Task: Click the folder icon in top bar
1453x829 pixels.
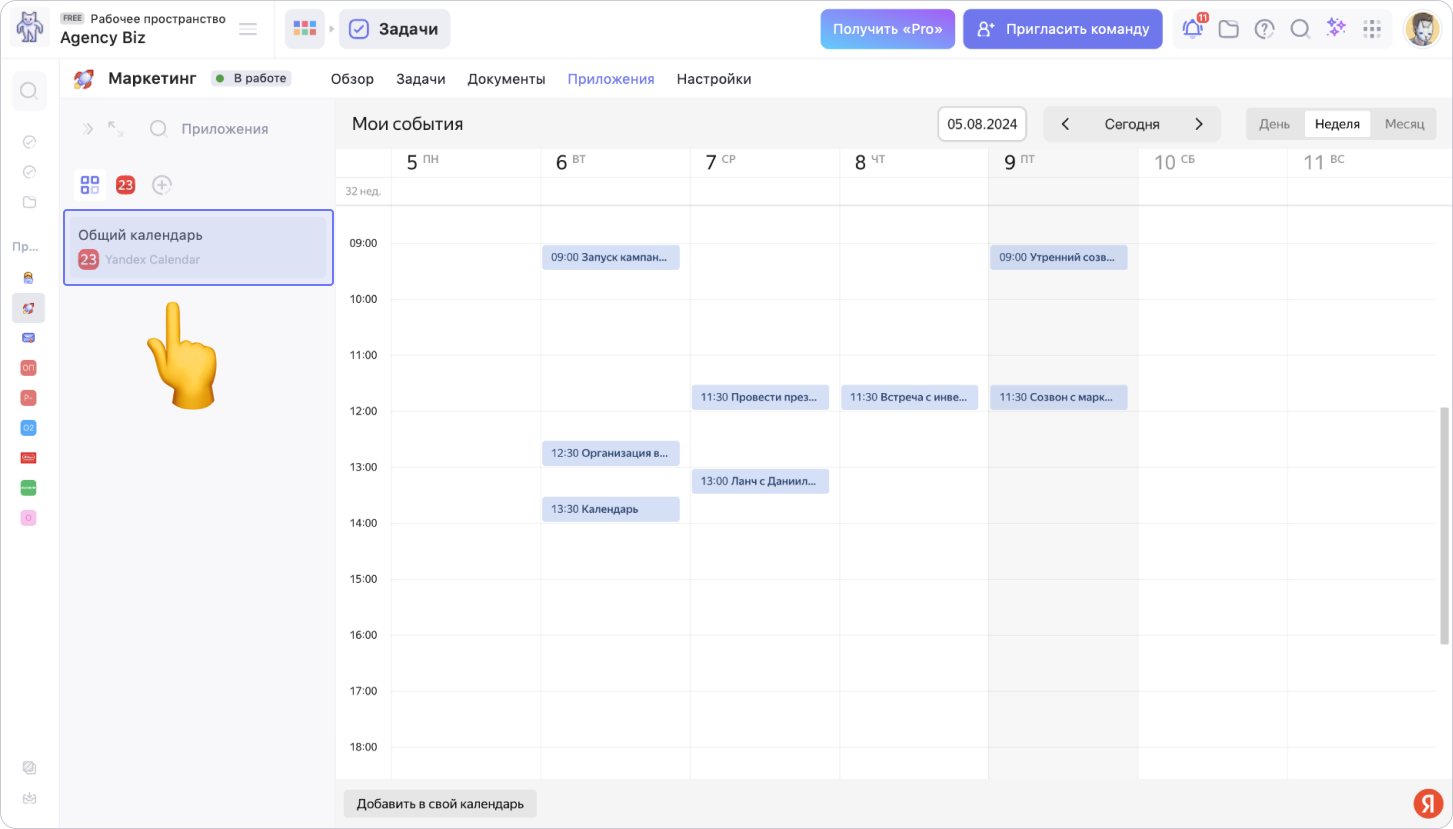Action: click(x=1228, y=29)
